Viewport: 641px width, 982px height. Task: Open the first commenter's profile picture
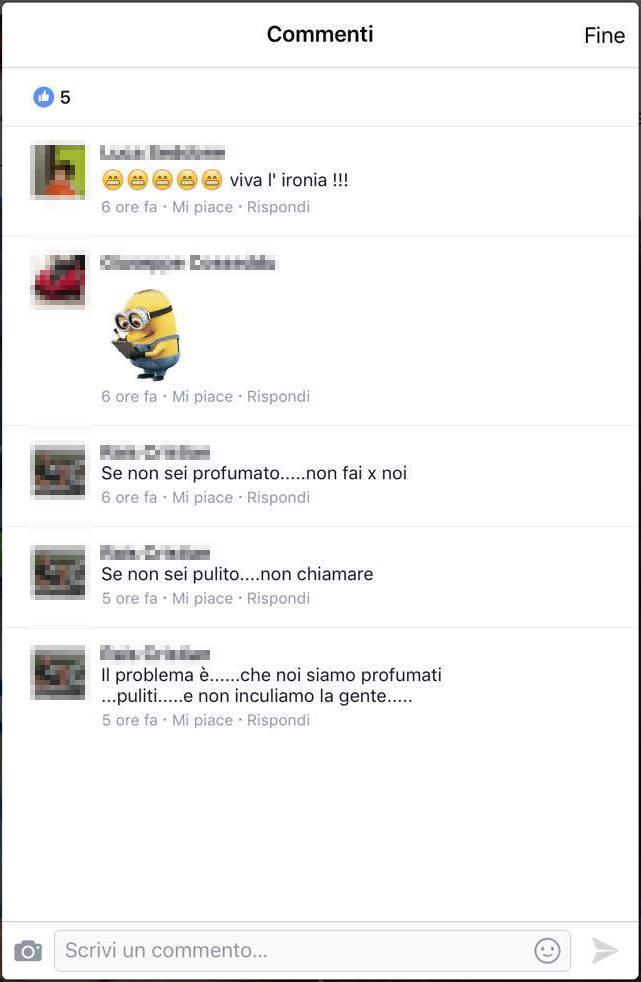(x=58, y=172)
